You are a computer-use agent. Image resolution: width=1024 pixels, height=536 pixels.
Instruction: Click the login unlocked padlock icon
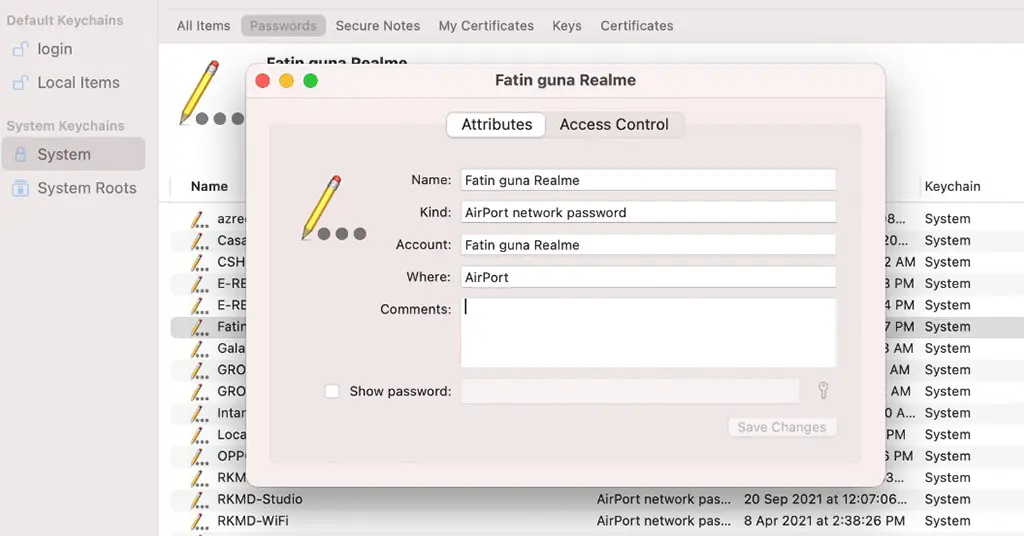click(21, 49)
